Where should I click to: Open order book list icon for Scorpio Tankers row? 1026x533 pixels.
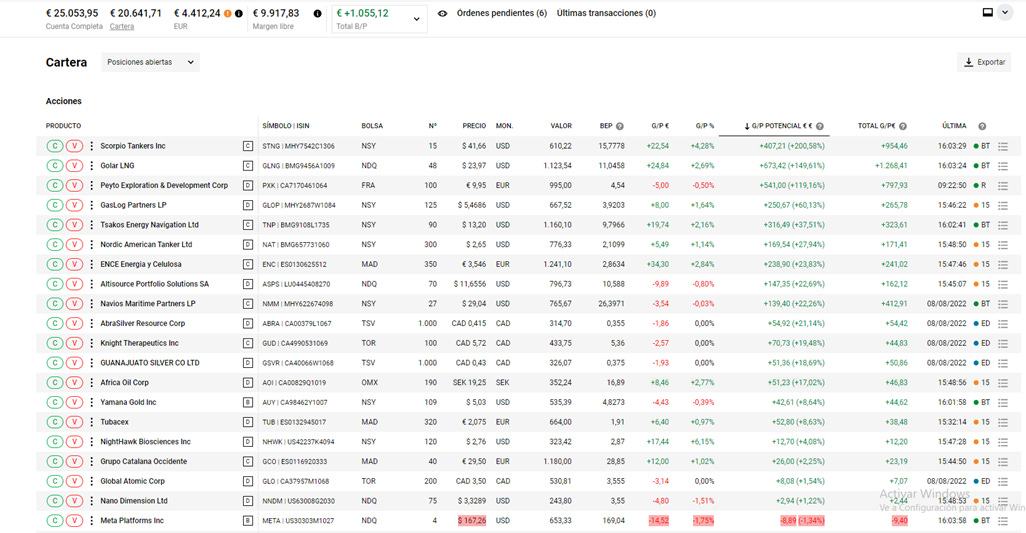tap(1003, 146)
